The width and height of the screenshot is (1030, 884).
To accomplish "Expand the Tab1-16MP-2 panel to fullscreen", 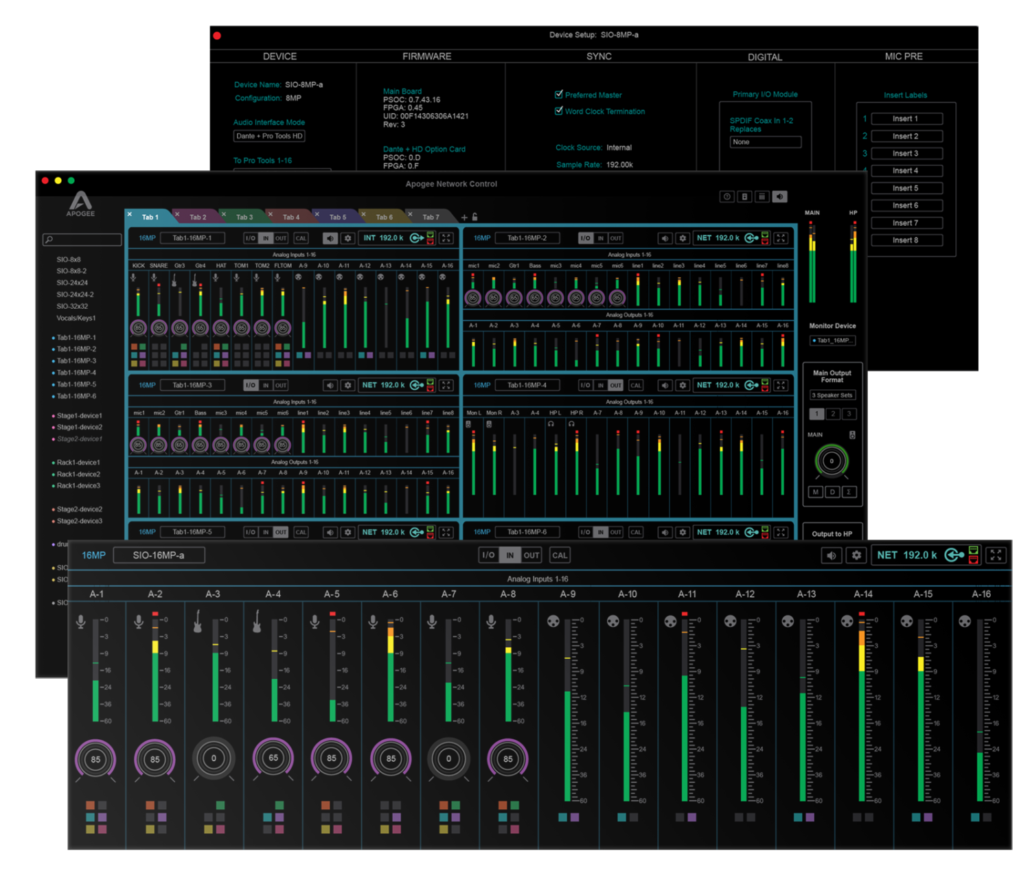I will [x=780, y=238].
